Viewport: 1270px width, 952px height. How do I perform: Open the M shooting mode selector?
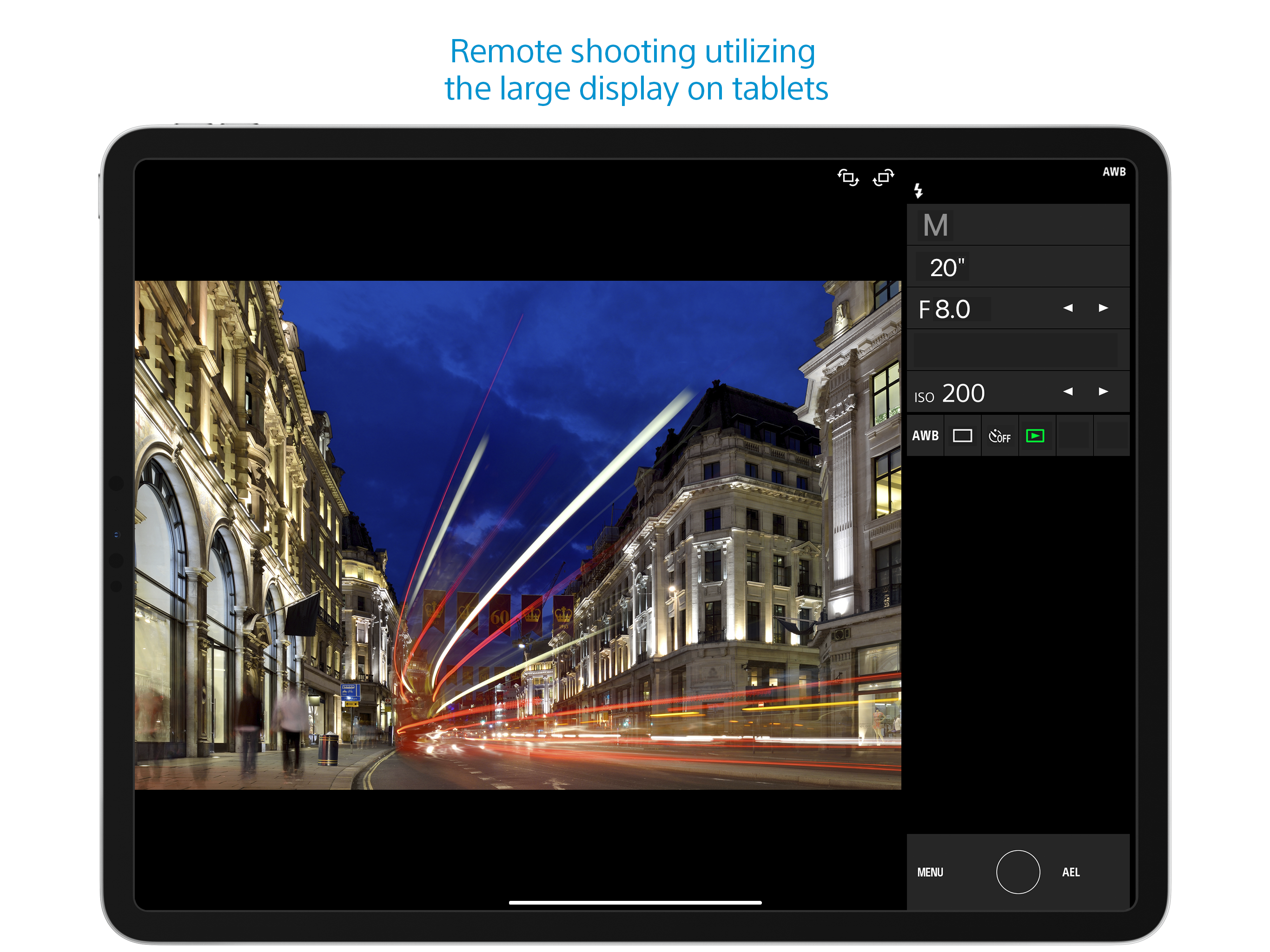pos(935,225)
